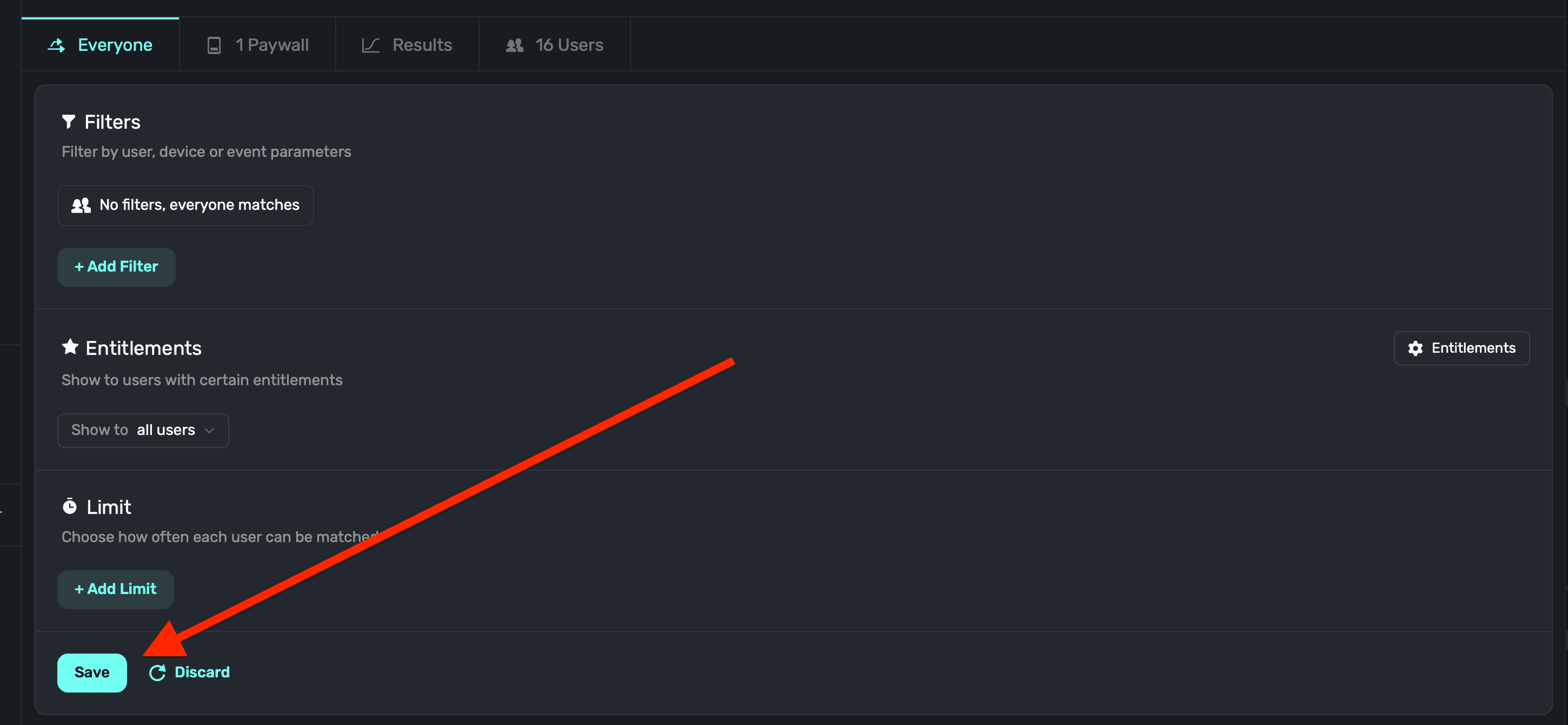Click the gear icon in the Entitlements button
1568x725 pixels.
(x=1415, y=348)
